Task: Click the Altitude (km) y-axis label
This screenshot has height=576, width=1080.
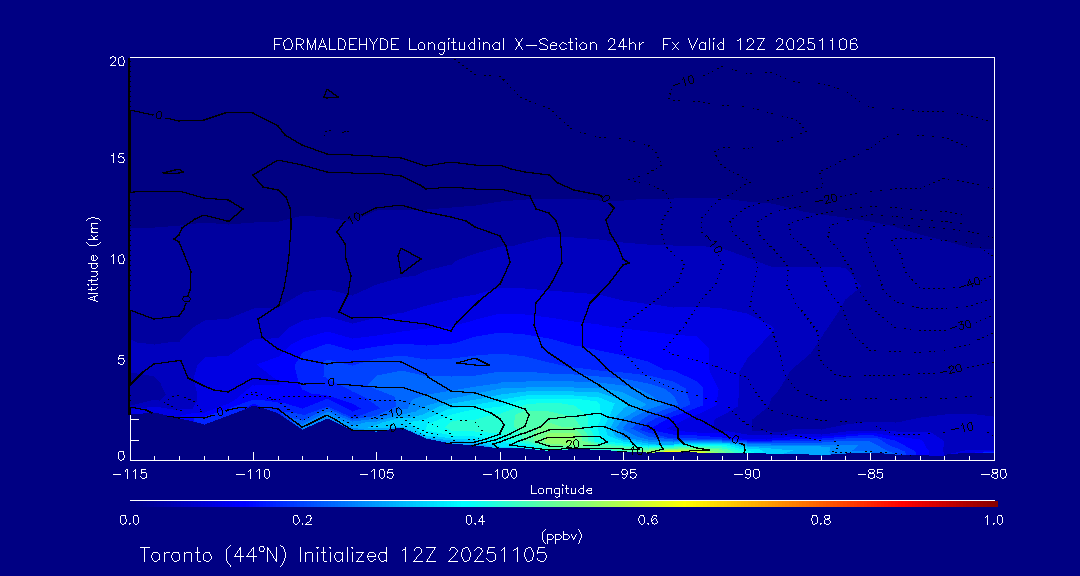Action: 93,259
